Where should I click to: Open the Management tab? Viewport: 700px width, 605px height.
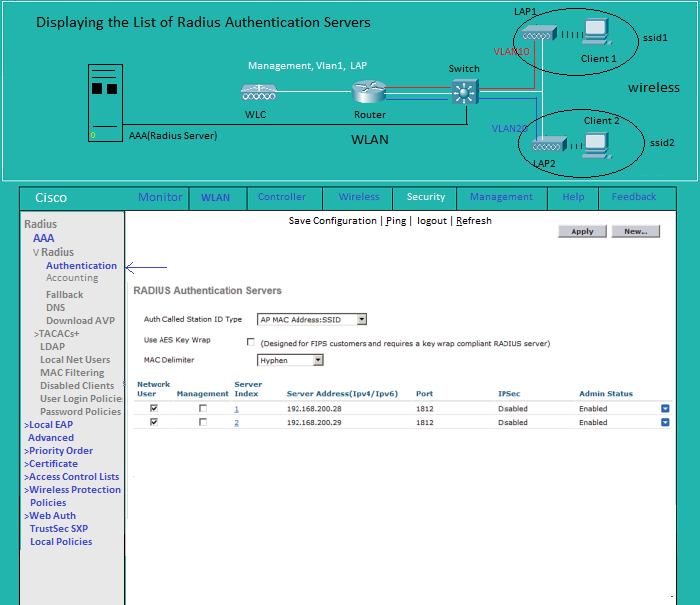[x=501, y=197]
